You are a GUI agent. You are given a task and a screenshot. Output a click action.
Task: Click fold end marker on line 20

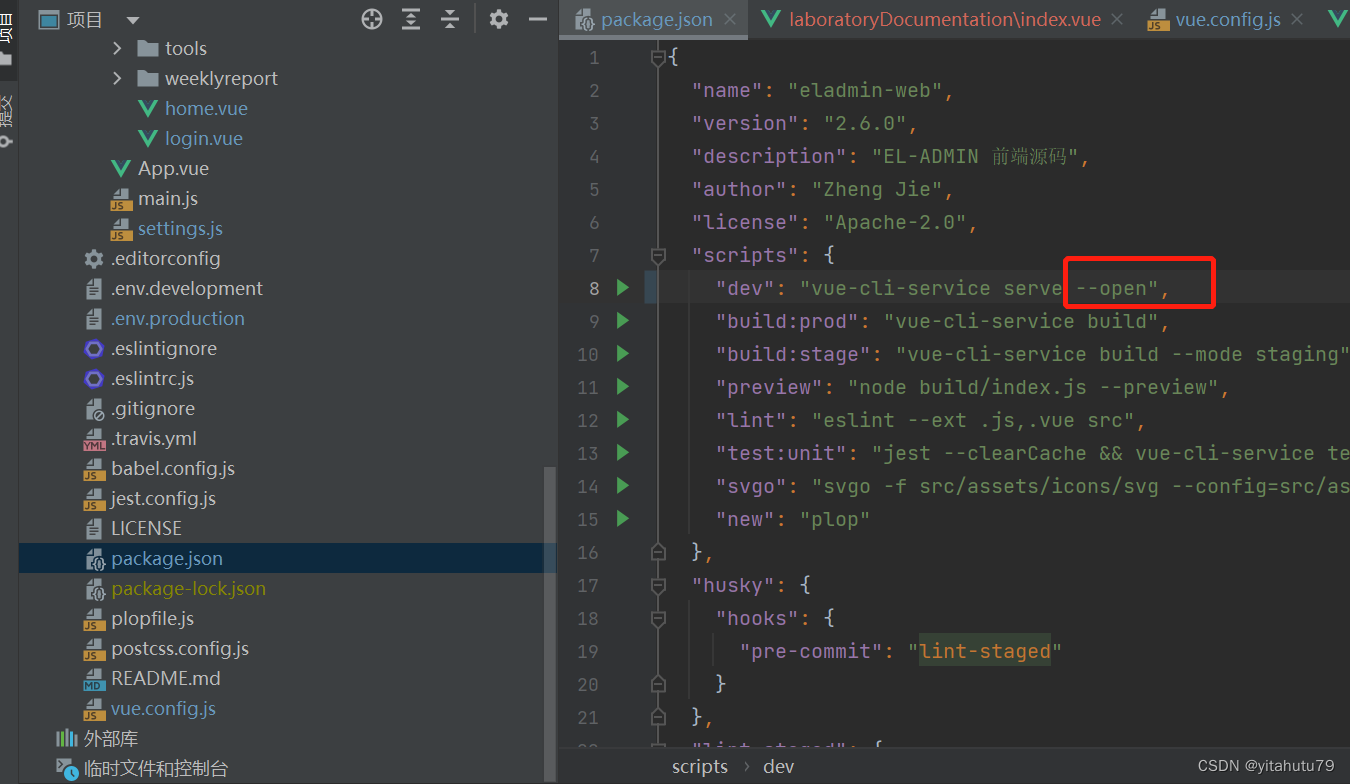pos(658,684)
